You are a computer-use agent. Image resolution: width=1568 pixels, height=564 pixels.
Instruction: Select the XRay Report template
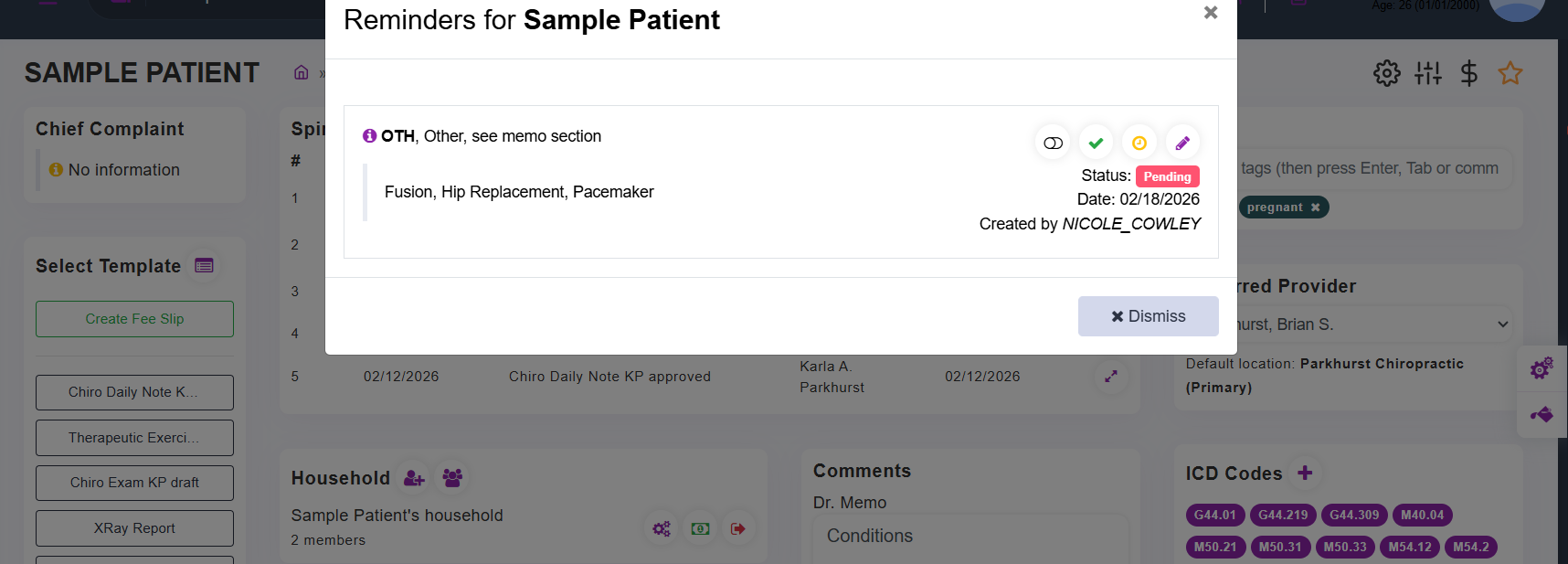pos(134,528)
